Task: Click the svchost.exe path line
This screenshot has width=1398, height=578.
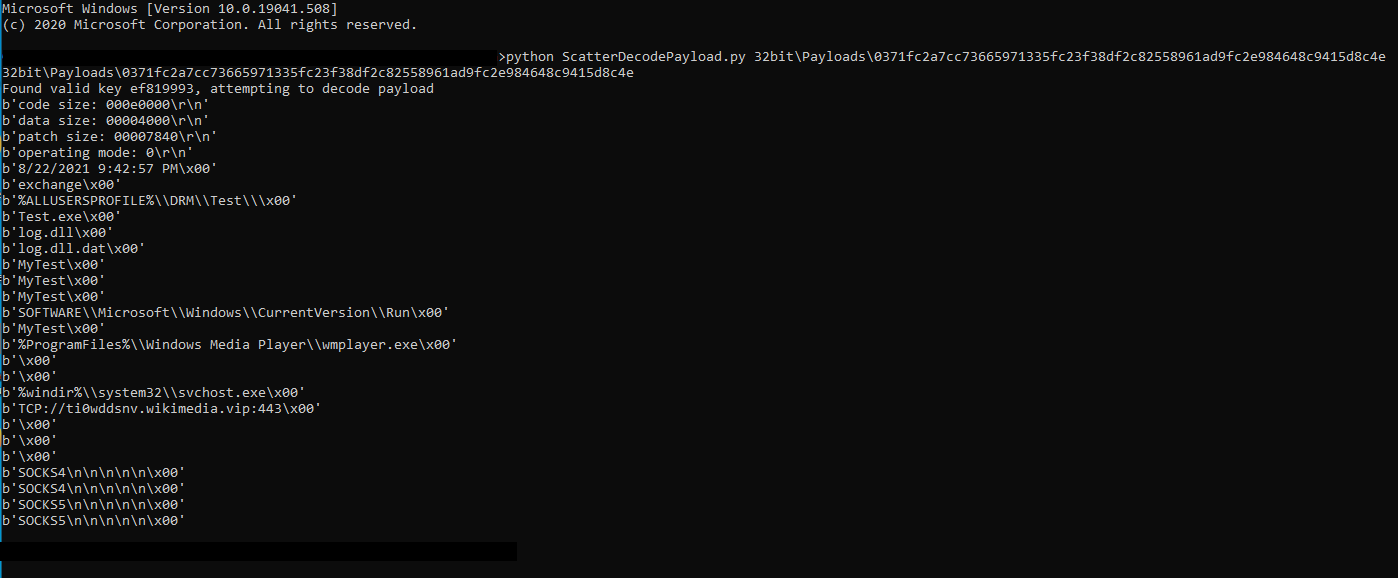Action: tap(153, 393)
